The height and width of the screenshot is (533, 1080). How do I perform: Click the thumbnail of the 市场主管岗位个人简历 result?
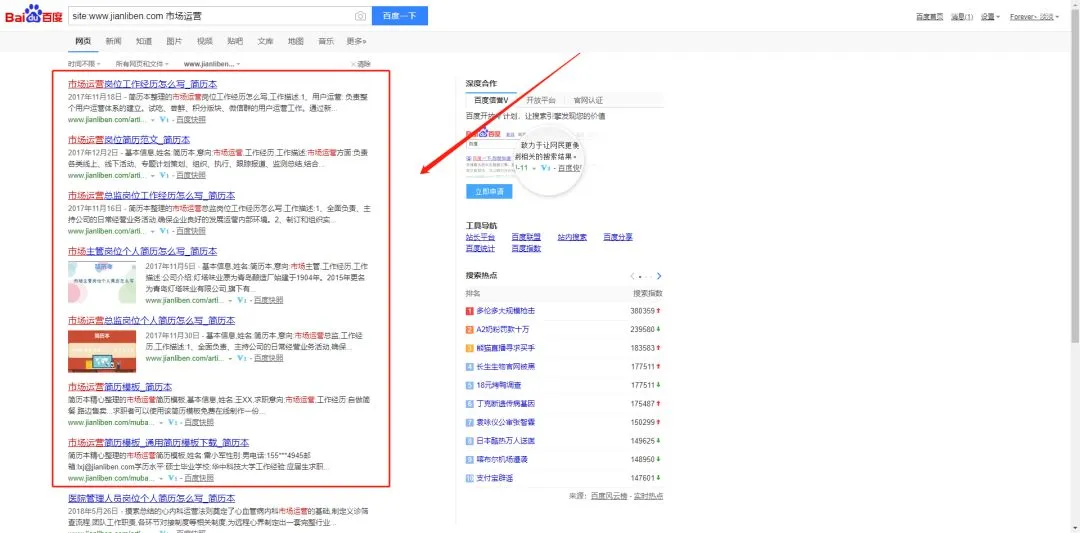point(102,282)
